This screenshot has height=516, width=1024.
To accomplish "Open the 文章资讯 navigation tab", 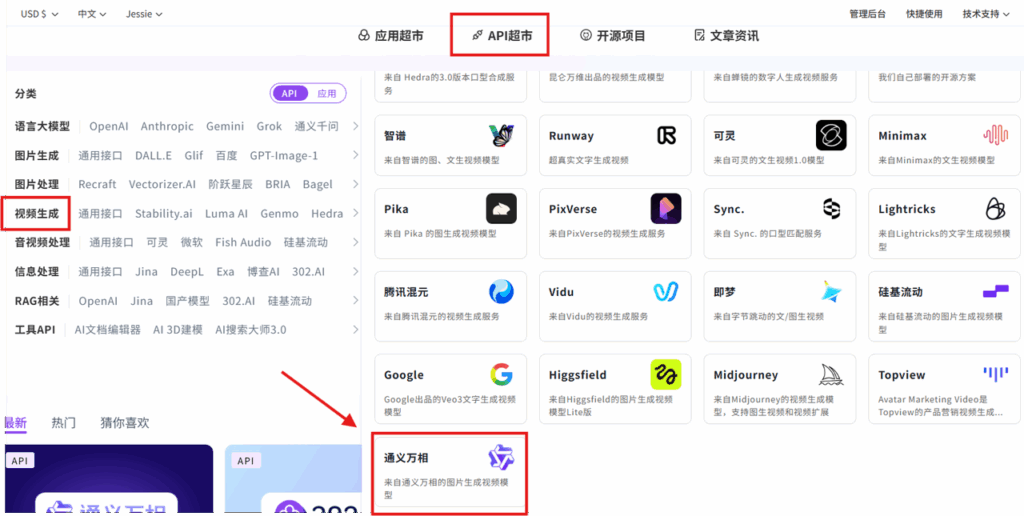I will click(x=726, y=36).
